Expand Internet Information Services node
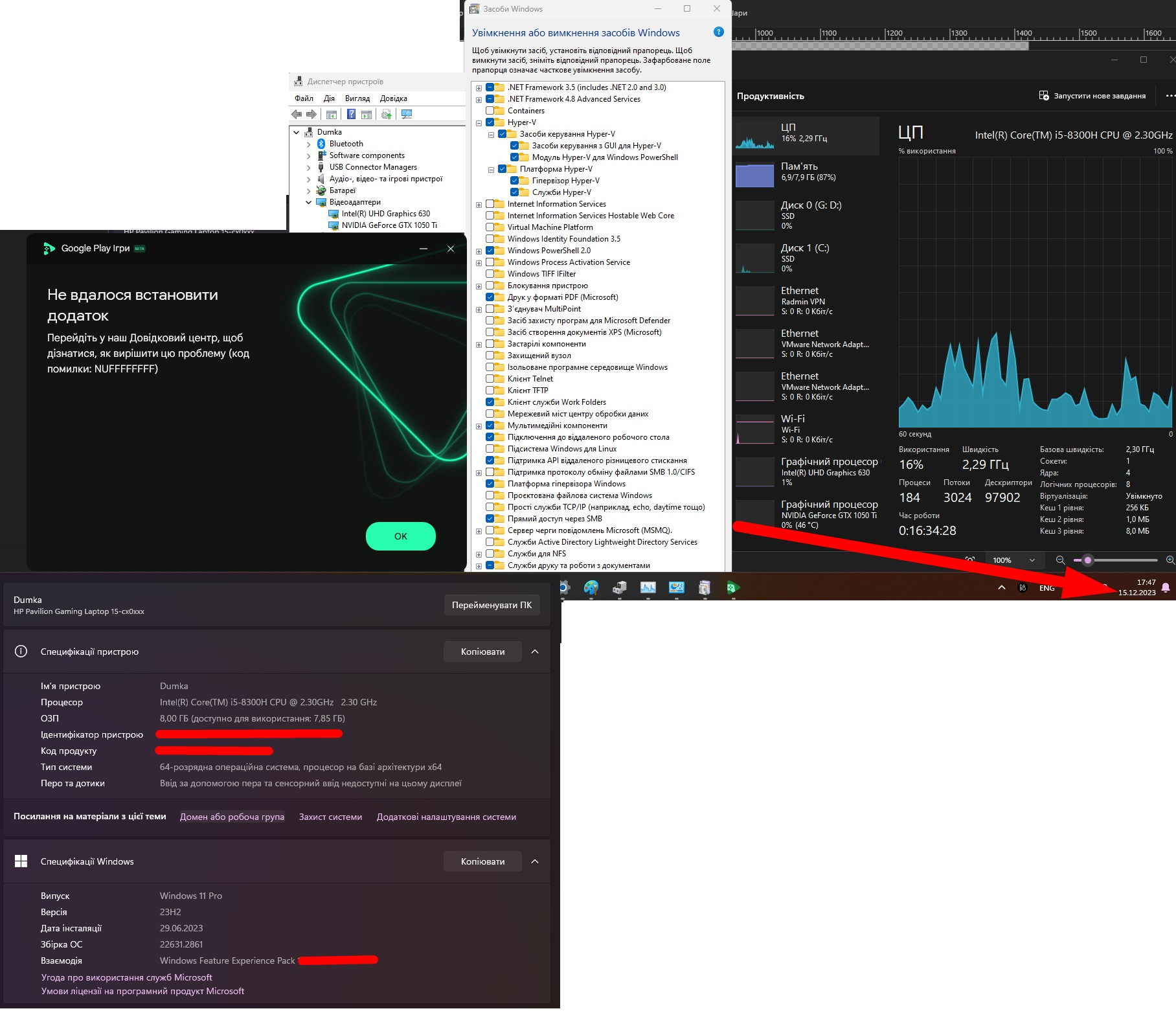Screen dimensions: 1176x1011 click(479, 205)
